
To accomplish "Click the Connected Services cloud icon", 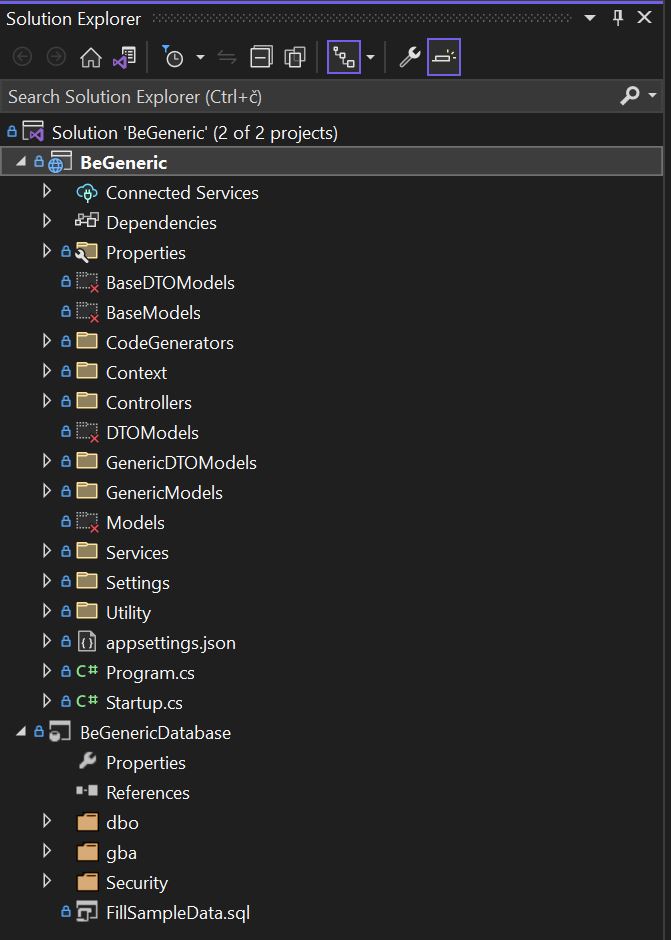I will (87, 193).
